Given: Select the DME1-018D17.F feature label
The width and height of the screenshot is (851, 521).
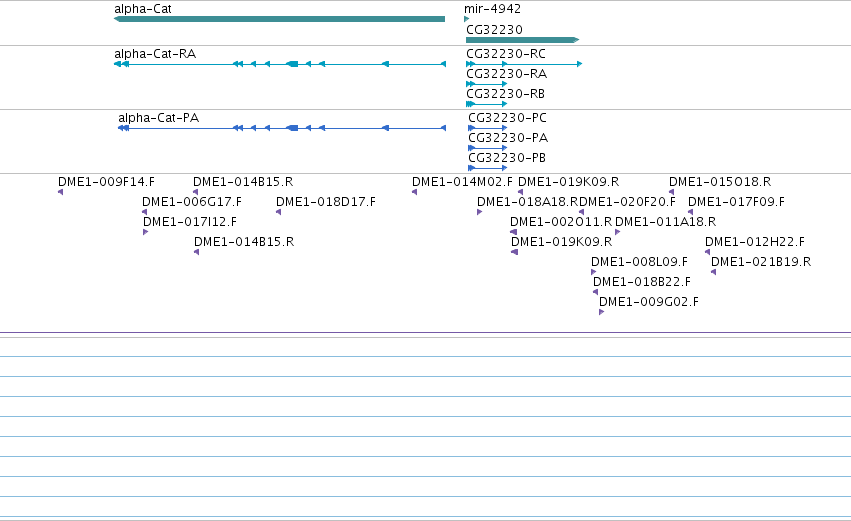Looking at the screenshot, I should (x=326, y=202).
